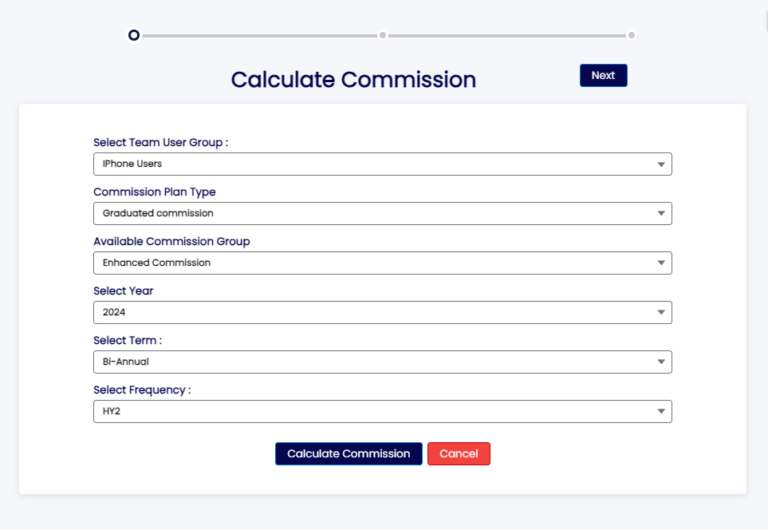Viewport: 768px width, 530px height.
Task: Click the Calculate Commission page heading
Action: 353,80
